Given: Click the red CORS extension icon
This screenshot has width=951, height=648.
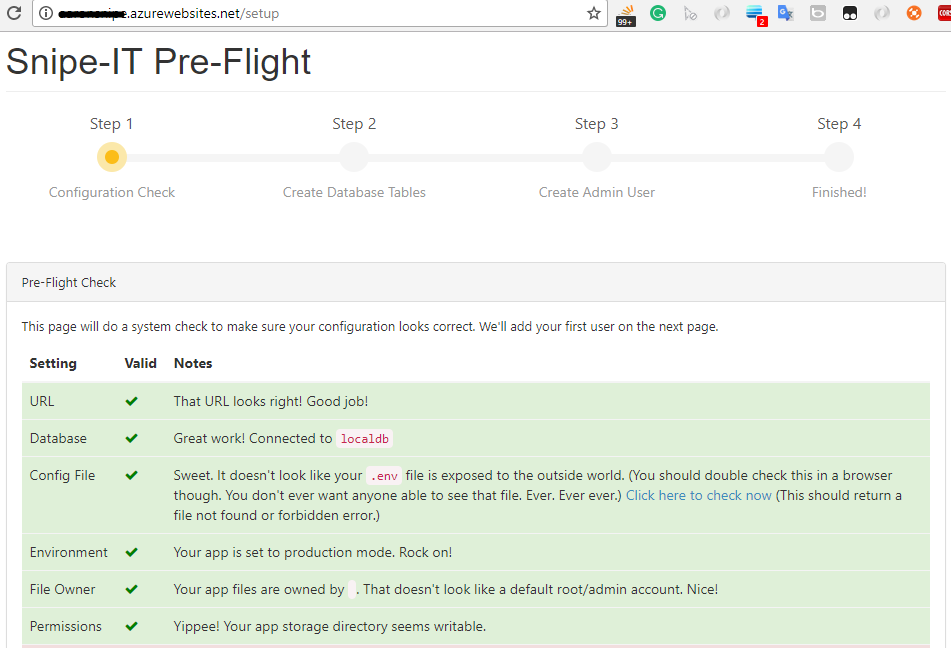Looking at the screenshot, I should [944, 13].
